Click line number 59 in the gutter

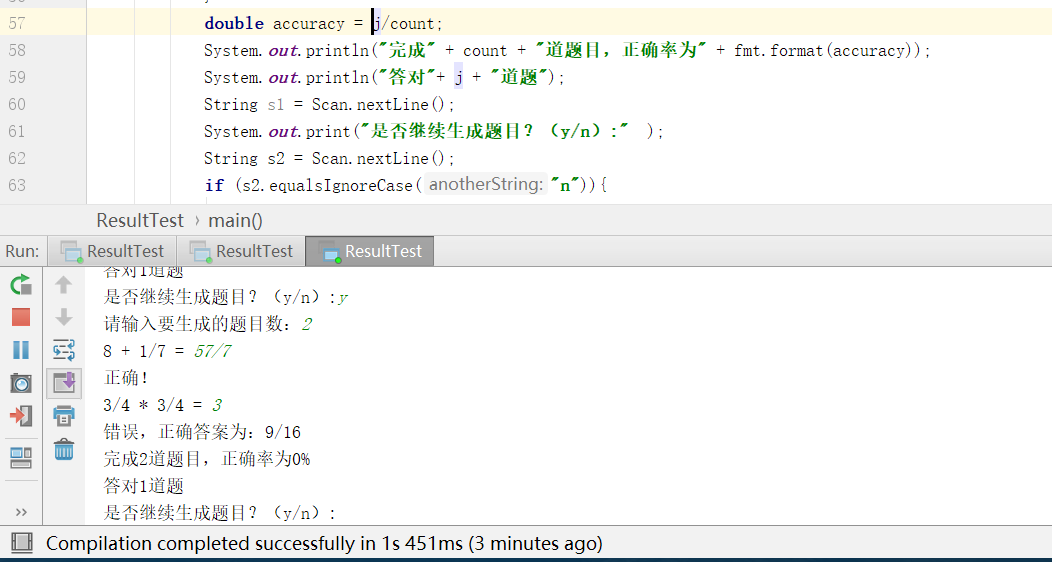click(x=17, y=77)
